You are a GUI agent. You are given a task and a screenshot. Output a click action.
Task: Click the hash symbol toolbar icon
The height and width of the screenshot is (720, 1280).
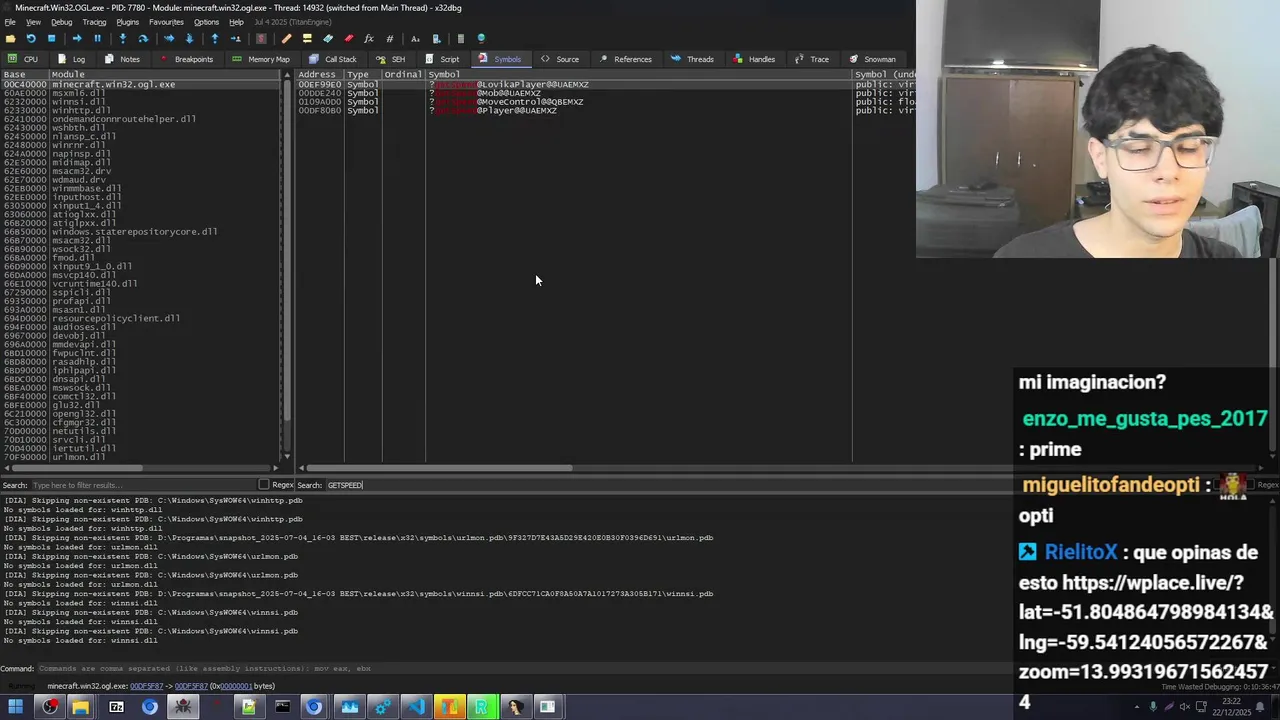pos(389,39)
